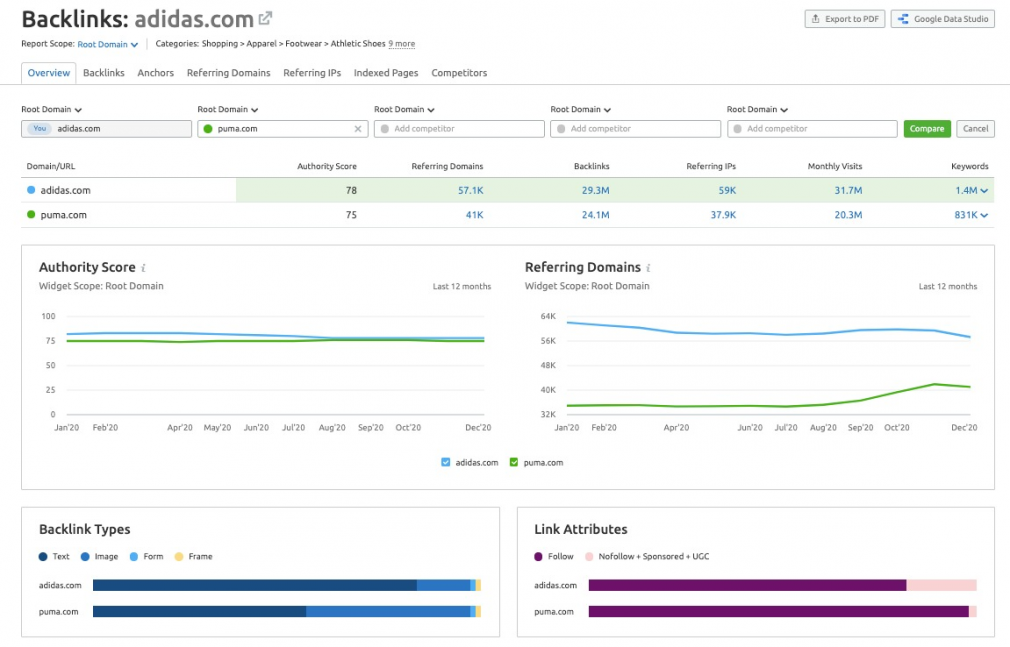Click the last Add competitor field
Viewport: 1010px width, 647px height.
pos(812,129)
